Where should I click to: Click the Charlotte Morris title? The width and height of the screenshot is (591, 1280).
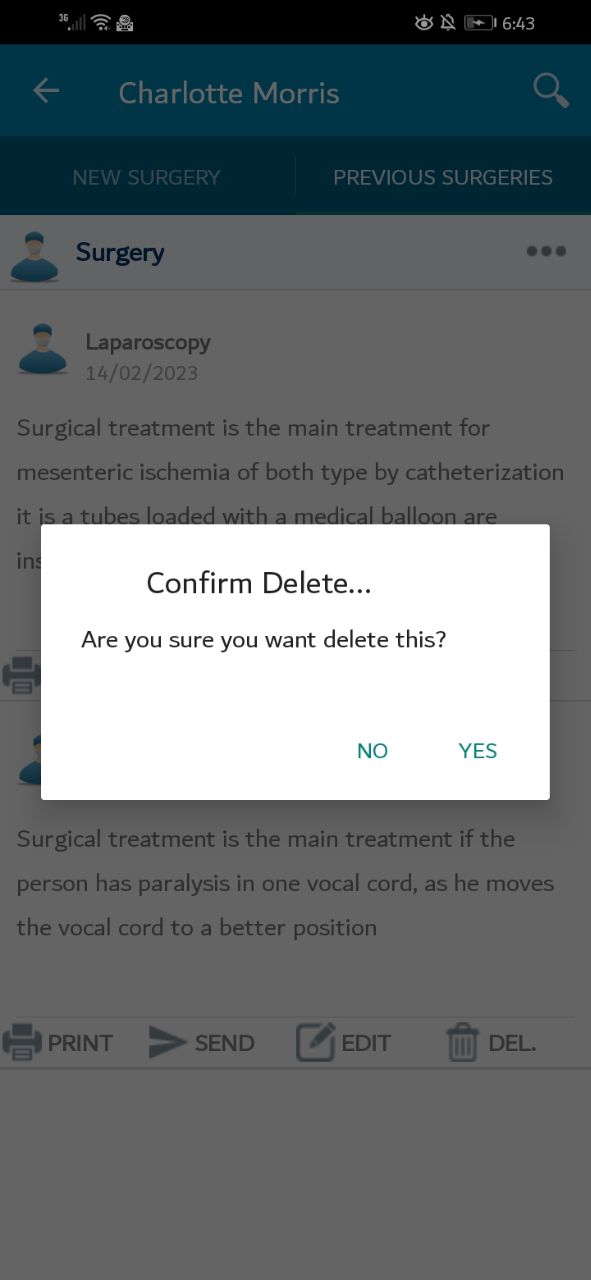coord(229,93)
